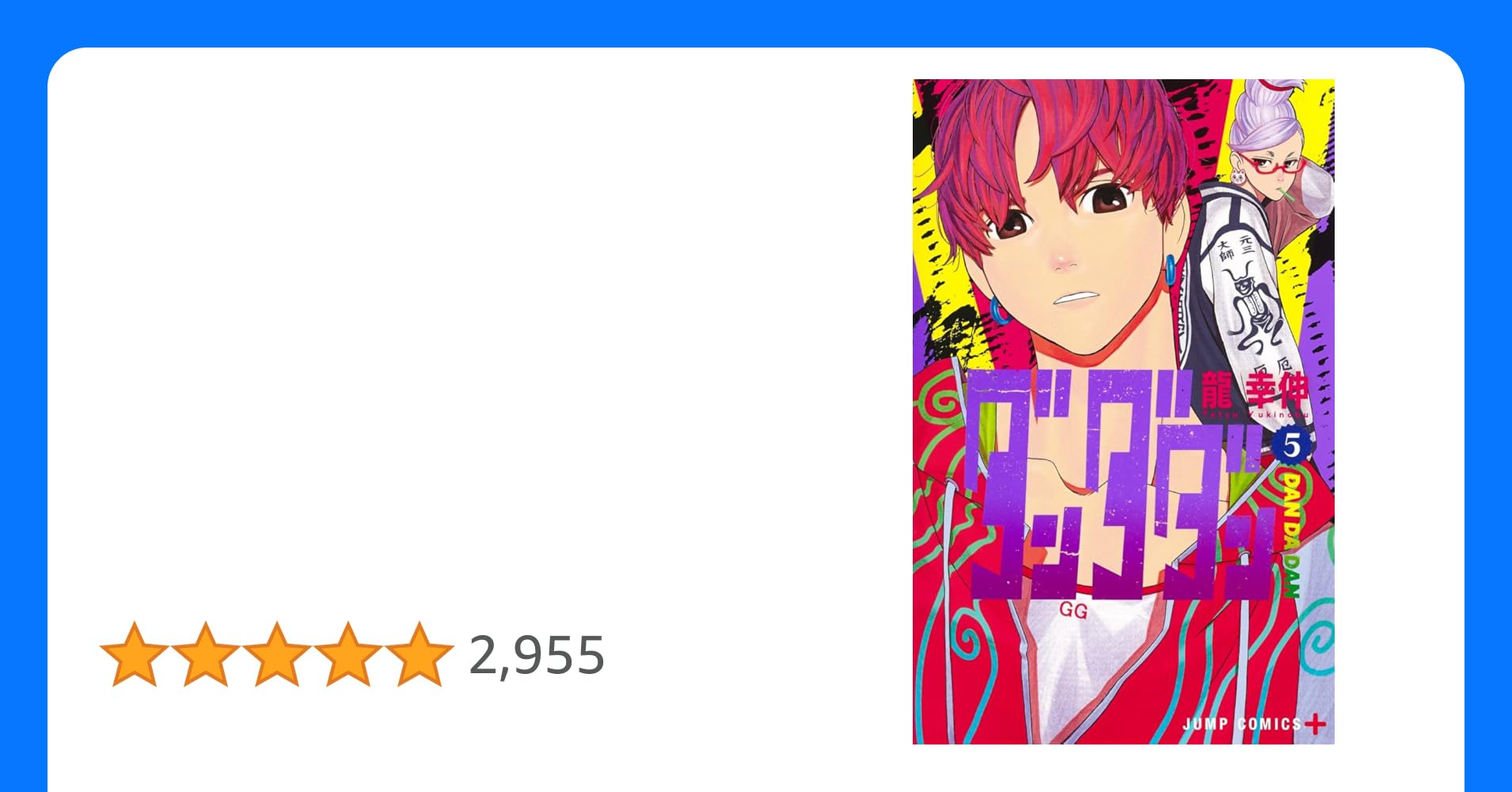Click the blue hoop earring on the right ear
This screenshot has height=792, width=1512.
click(1169, 270)
